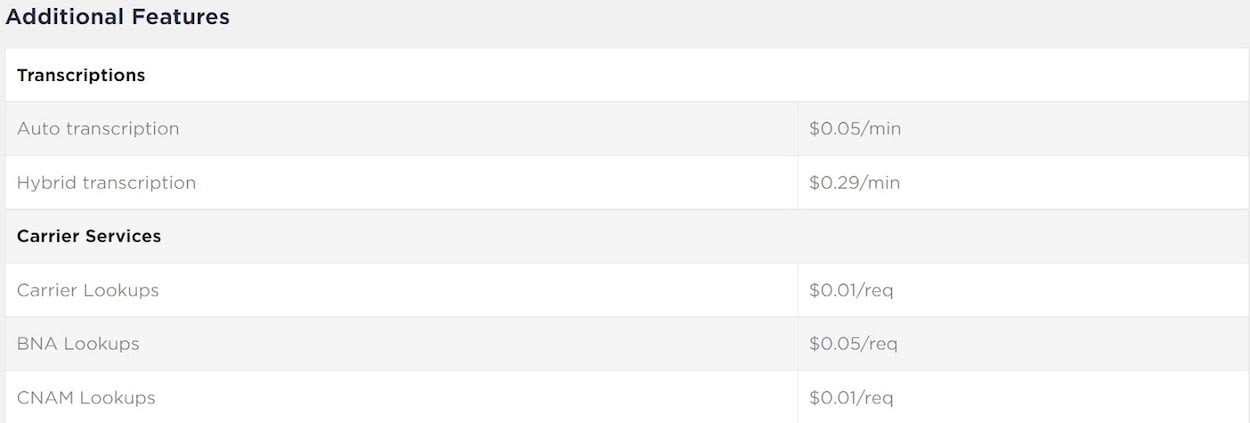Click the Hybrid transcription row's empty middle area
Viewport: 1250px width, 423px height.
[x=497, y=183]
